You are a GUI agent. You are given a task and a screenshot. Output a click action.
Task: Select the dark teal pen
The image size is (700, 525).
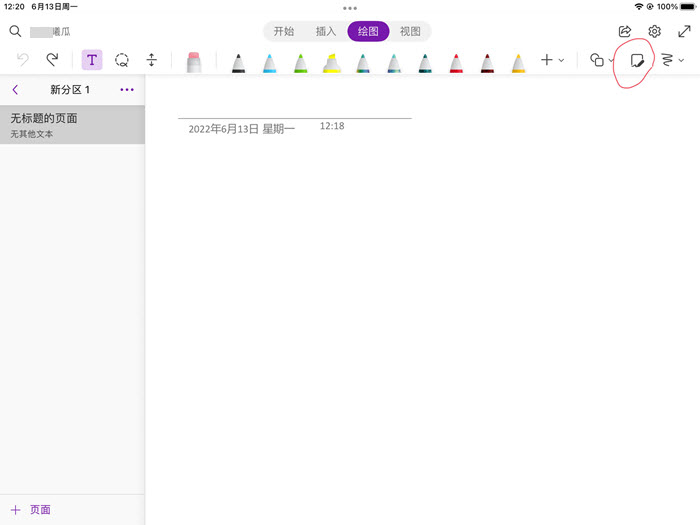point(425,63)
